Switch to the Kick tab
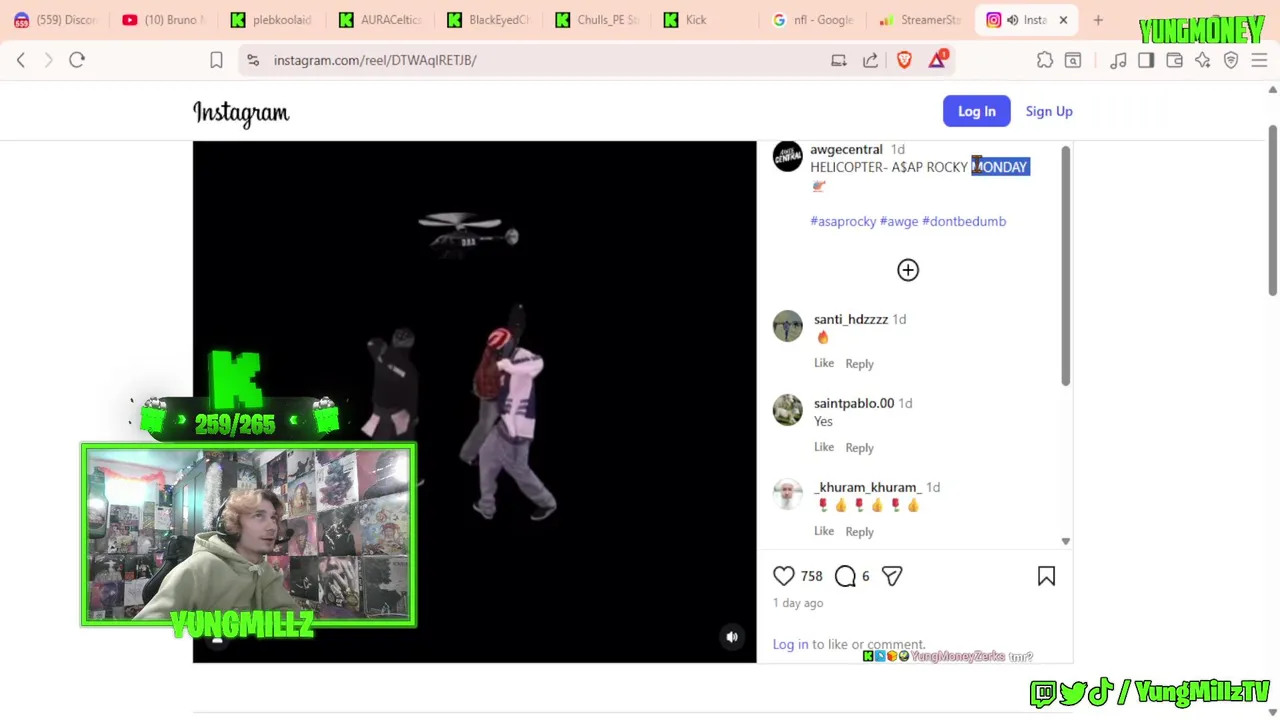Screen dimensions: 1280x720 704,20
